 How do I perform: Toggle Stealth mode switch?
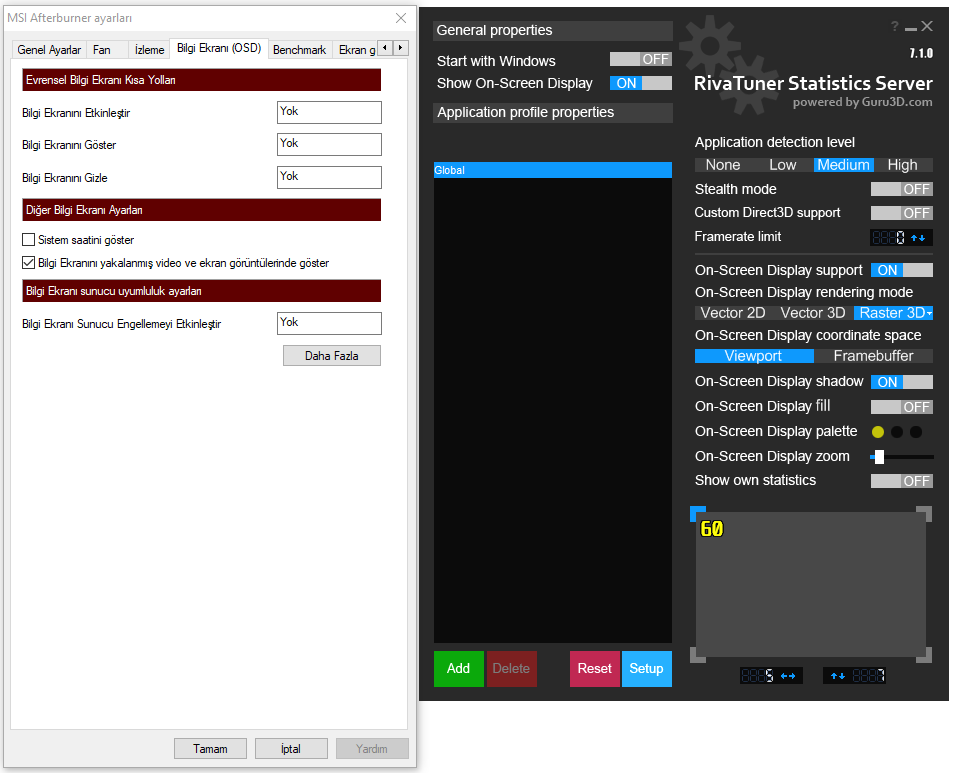coord(901,189)
